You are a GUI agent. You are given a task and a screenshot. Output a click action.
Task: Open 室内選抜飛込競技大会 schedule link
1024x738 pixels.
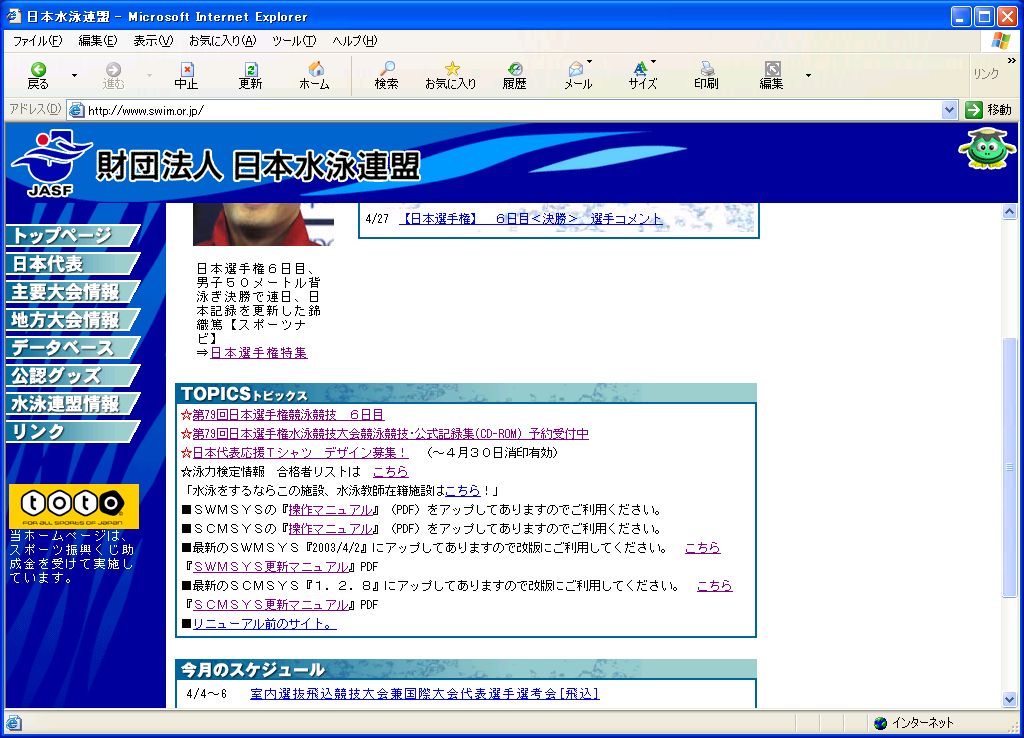coord(424,694)
